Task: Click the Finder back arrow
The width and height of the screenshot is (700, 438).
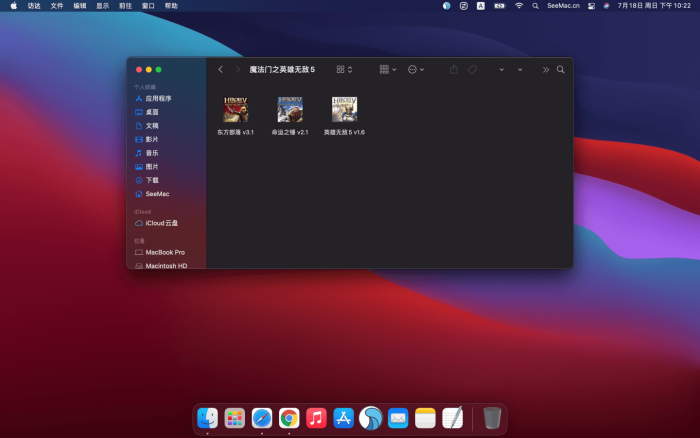Action: (x=220, y=70)
